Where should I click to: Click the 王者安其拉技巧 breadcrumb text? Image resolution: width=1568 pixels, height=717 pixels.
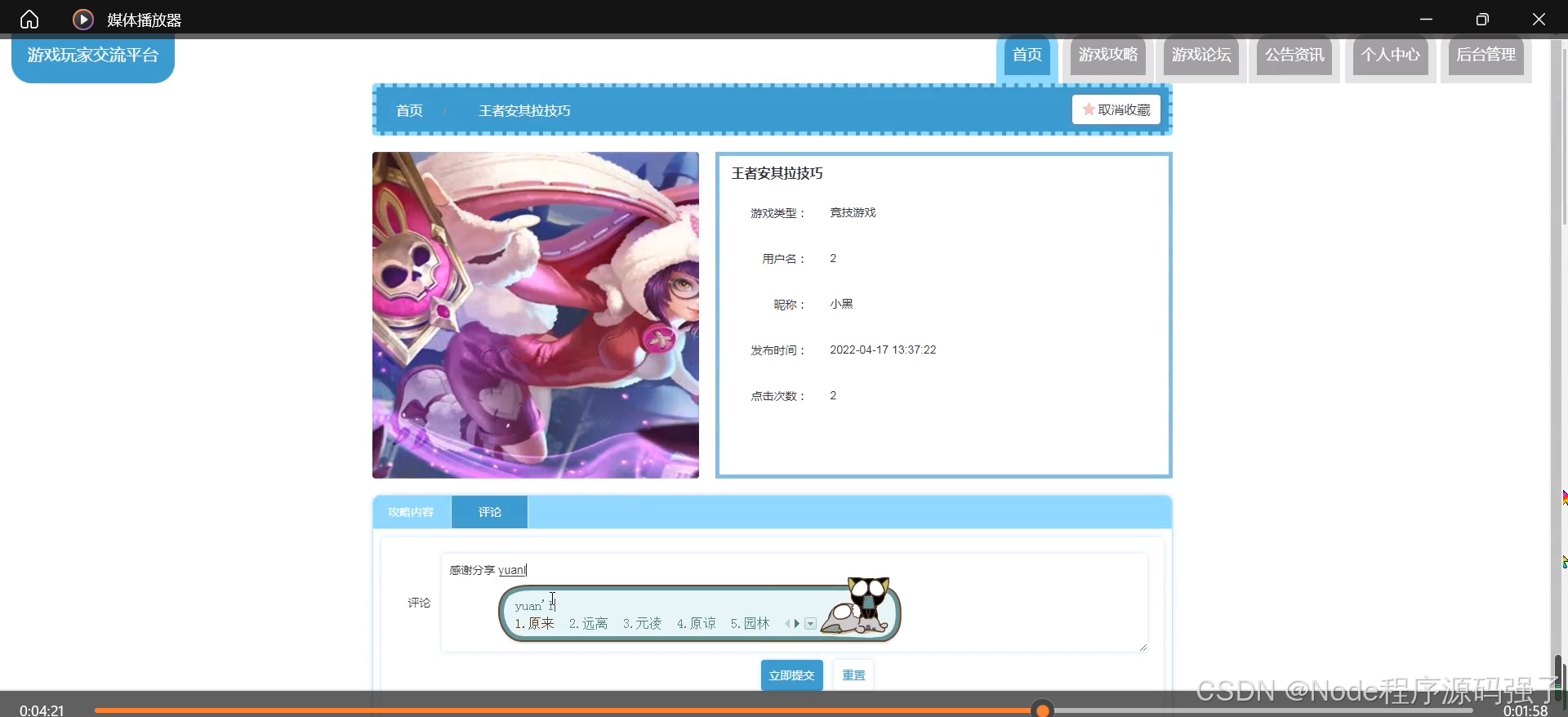tap(524, 110)
